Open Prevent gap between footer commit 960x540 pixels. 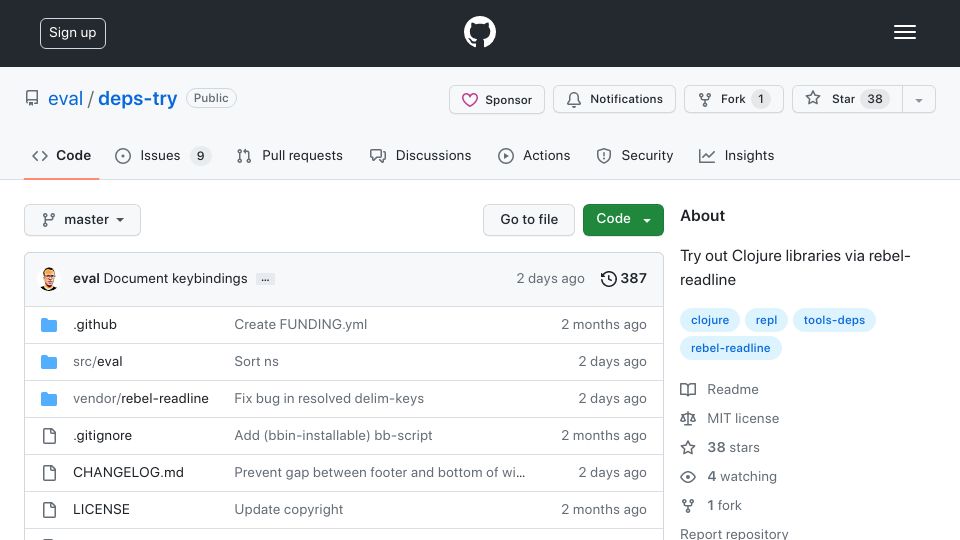[380, 472]
